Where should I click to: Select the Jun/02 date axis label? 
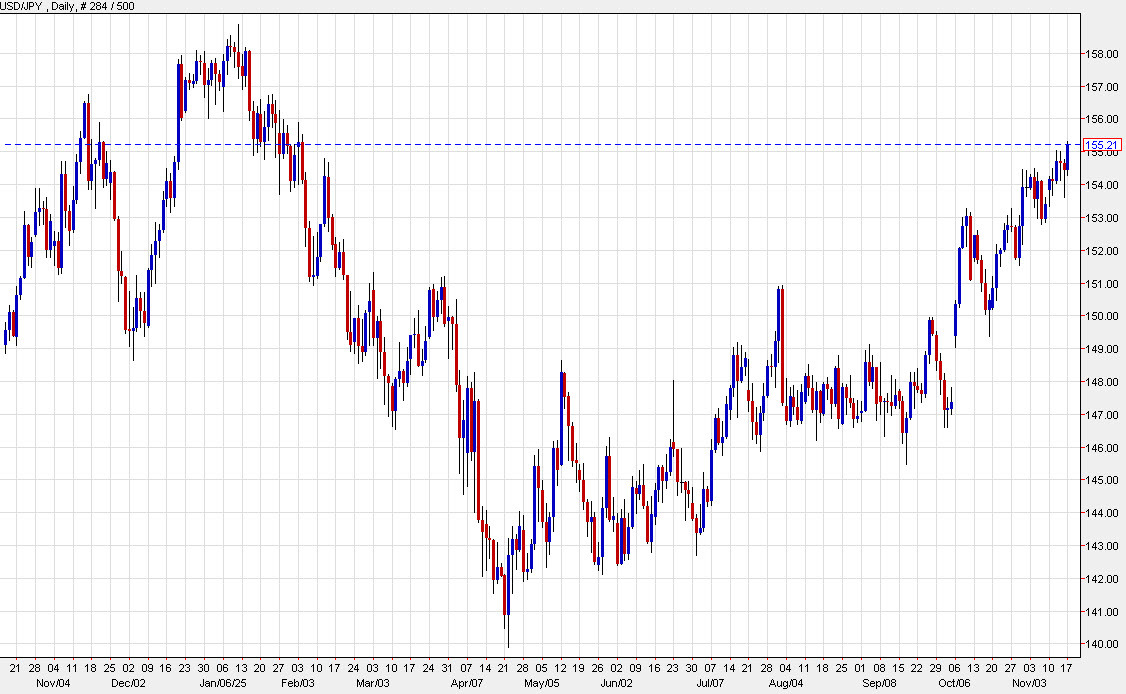click(x=617, y=685)
